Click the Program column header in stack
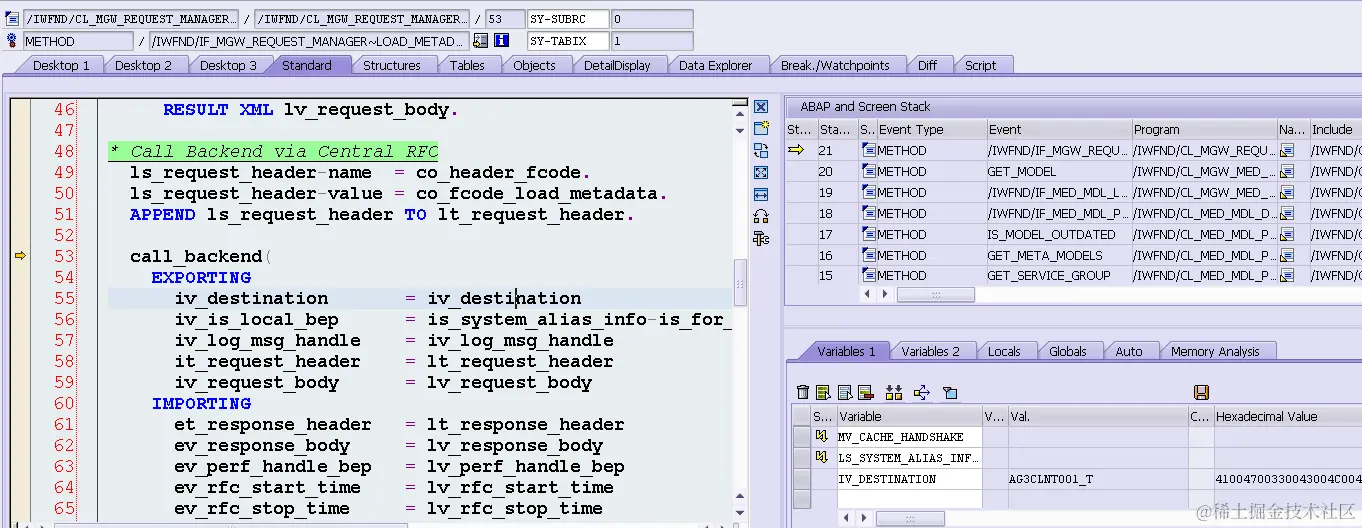 tap(1204, 129)
